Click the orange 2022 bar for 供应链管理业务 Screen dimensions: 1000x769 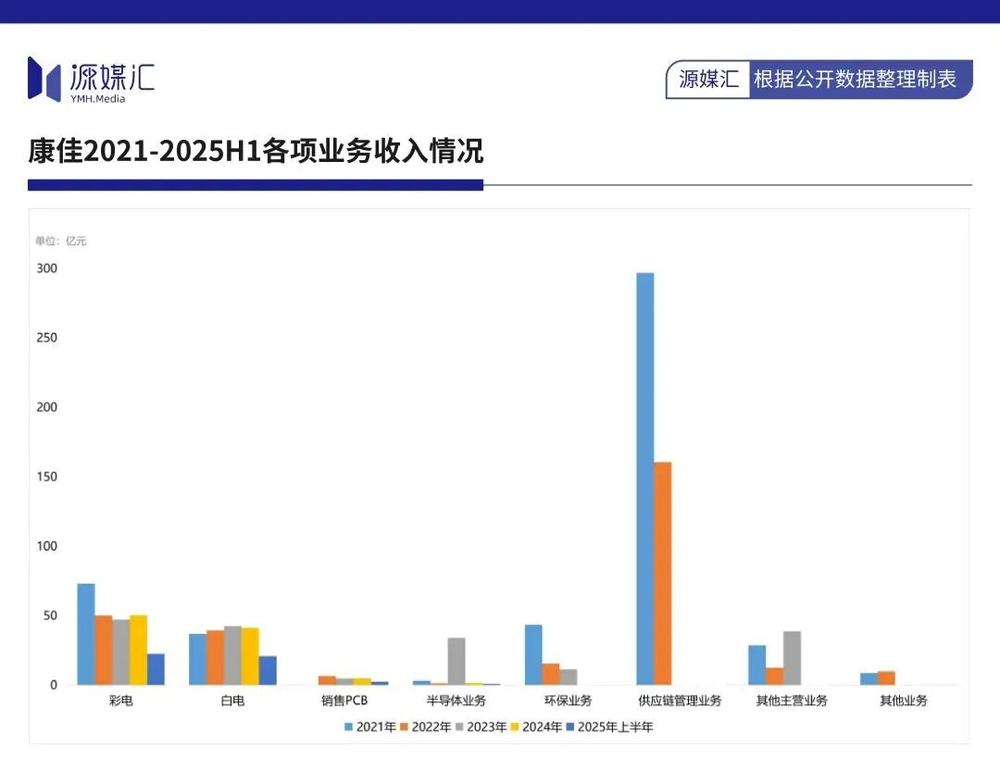click(x=663, y=574)
